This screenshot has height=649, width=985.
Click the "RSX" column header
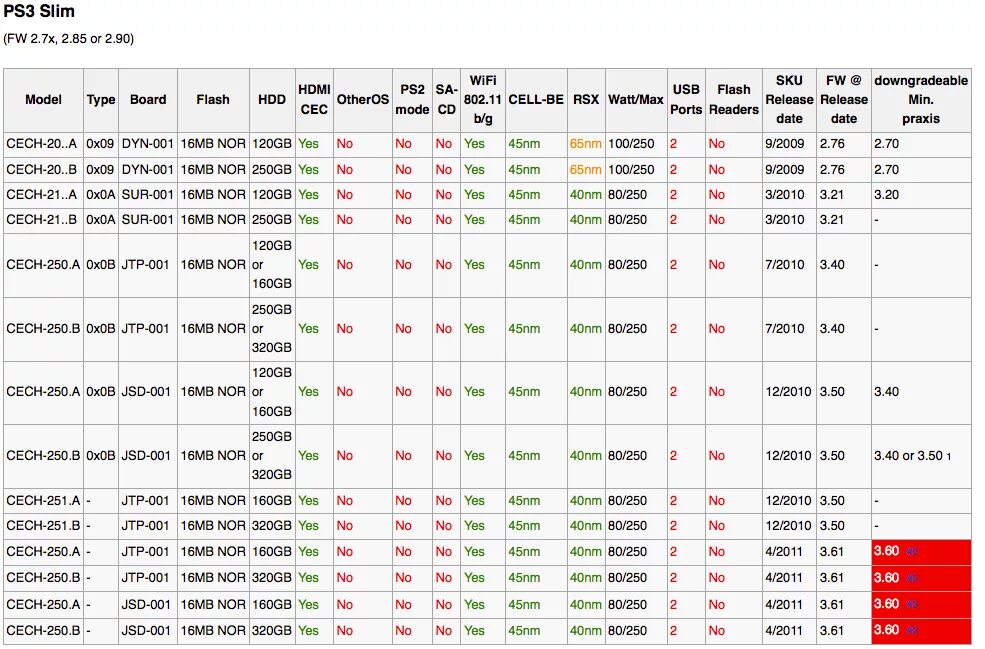pos(586,99)
